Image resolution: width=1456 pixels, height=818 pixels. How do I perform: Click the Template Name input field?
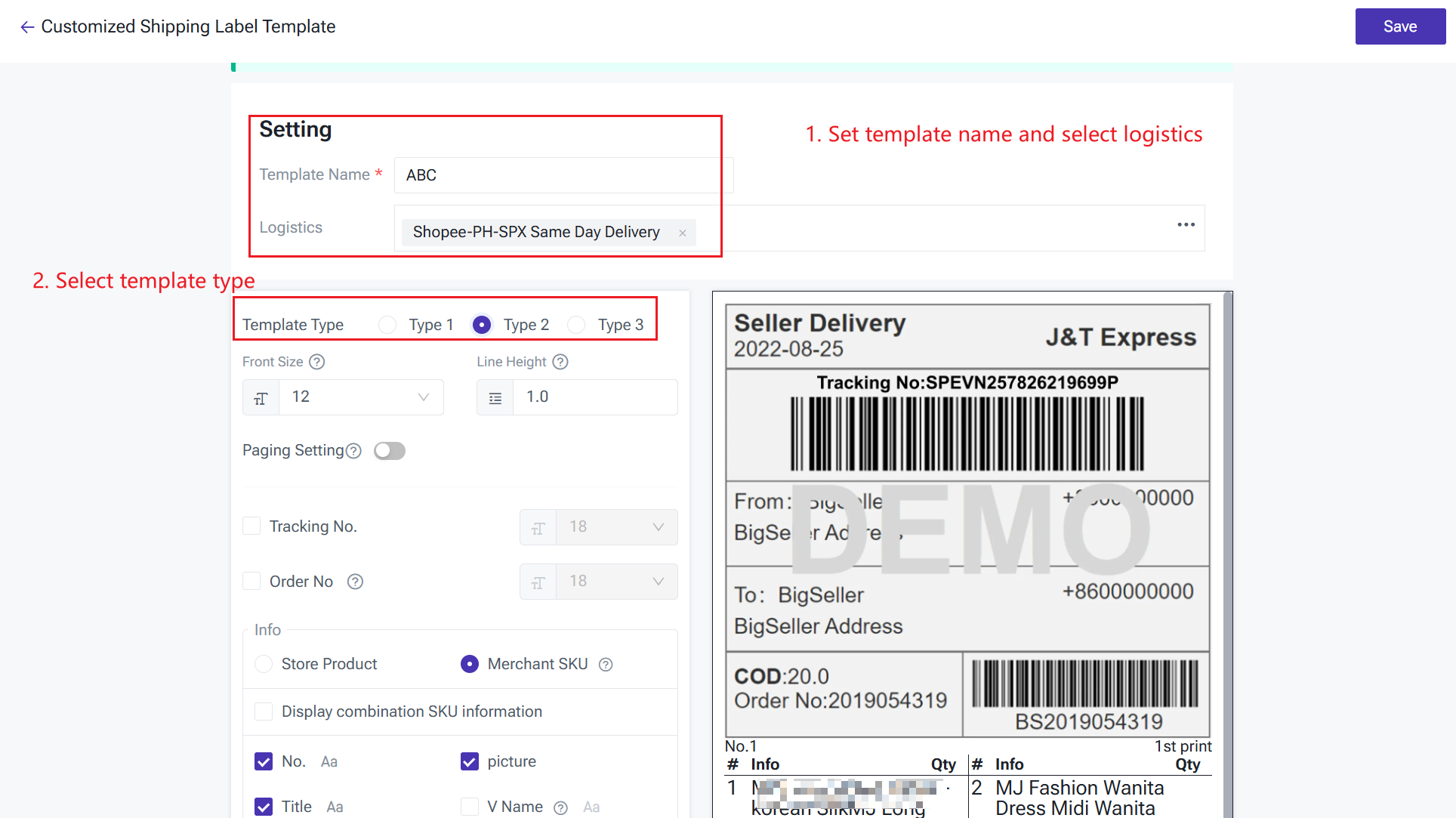pos(563,175)
